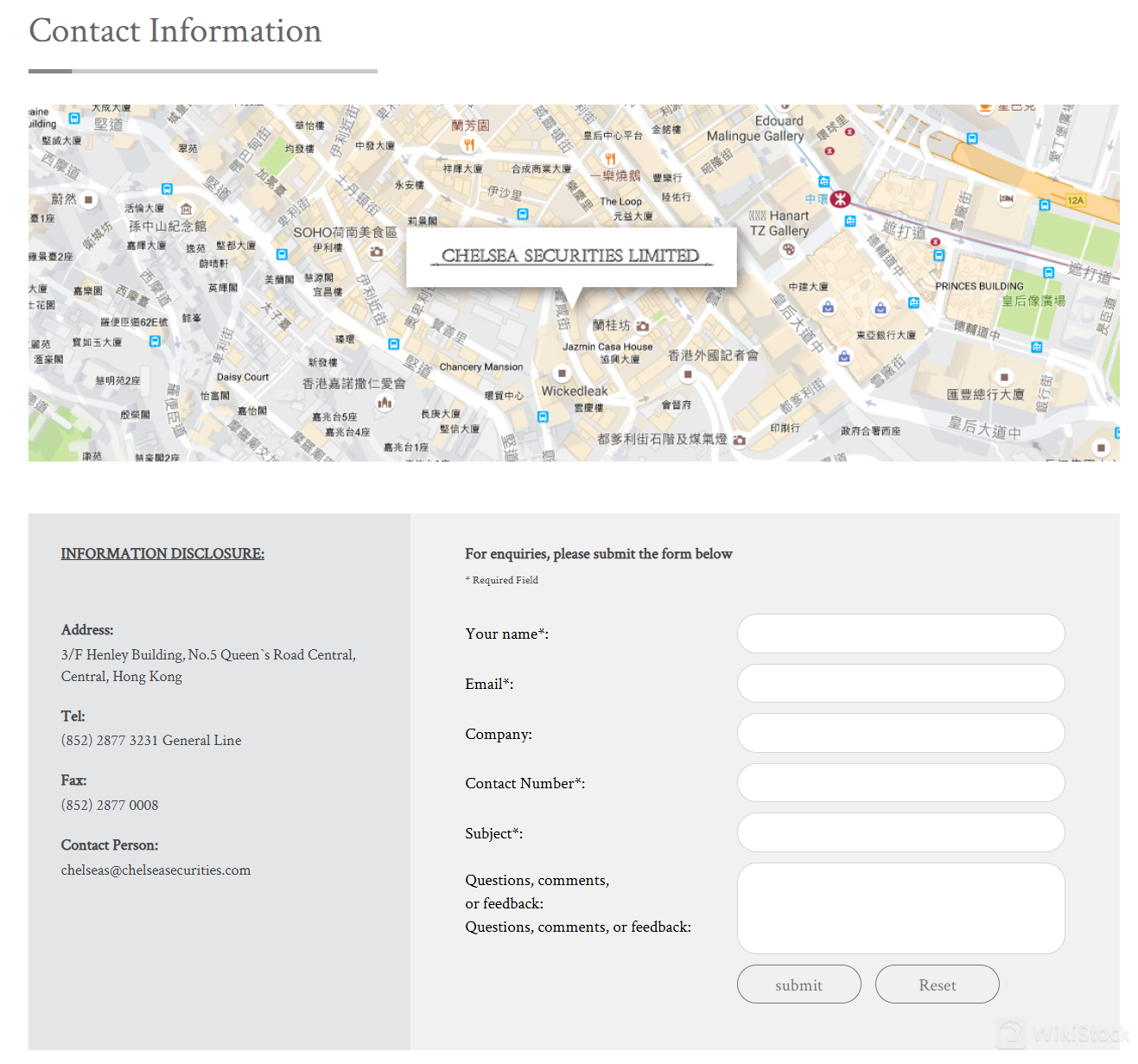Click shopping bag icon below 中建大廈
Screen dimensions: 1138x1064
coord(828,307)
